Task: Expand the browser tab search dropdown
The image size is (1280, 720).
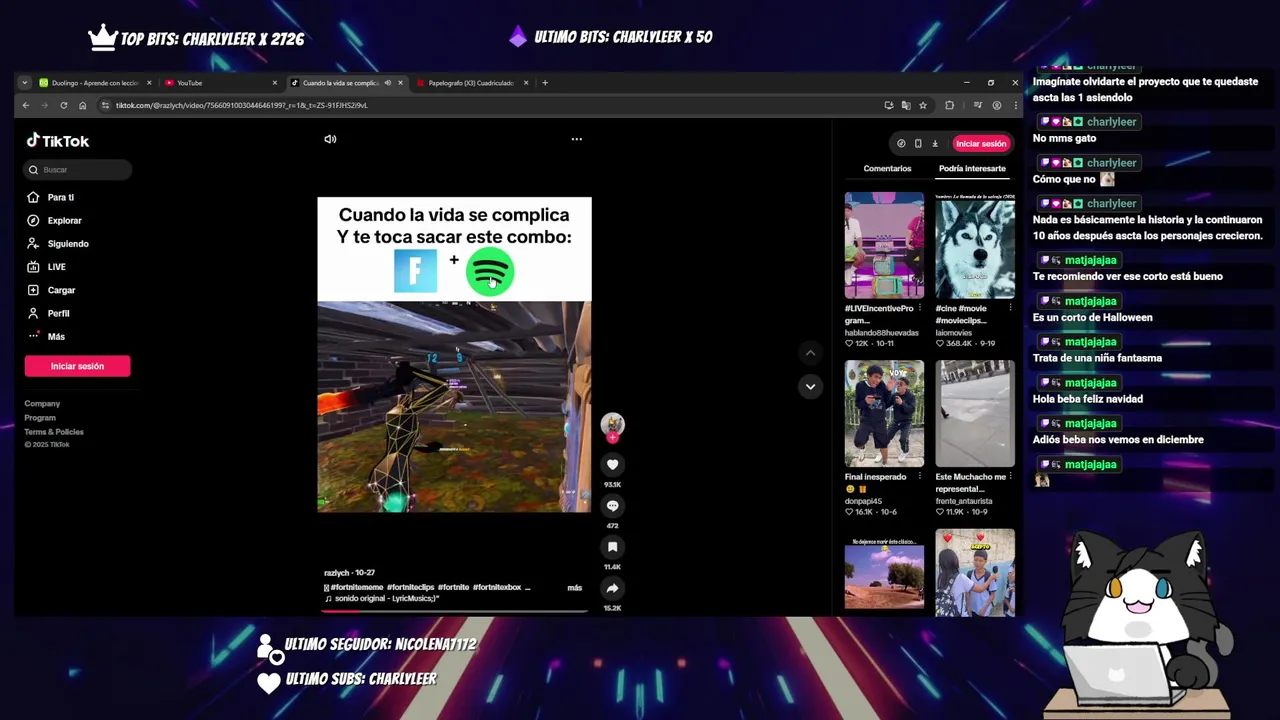Action: [24, 83]
